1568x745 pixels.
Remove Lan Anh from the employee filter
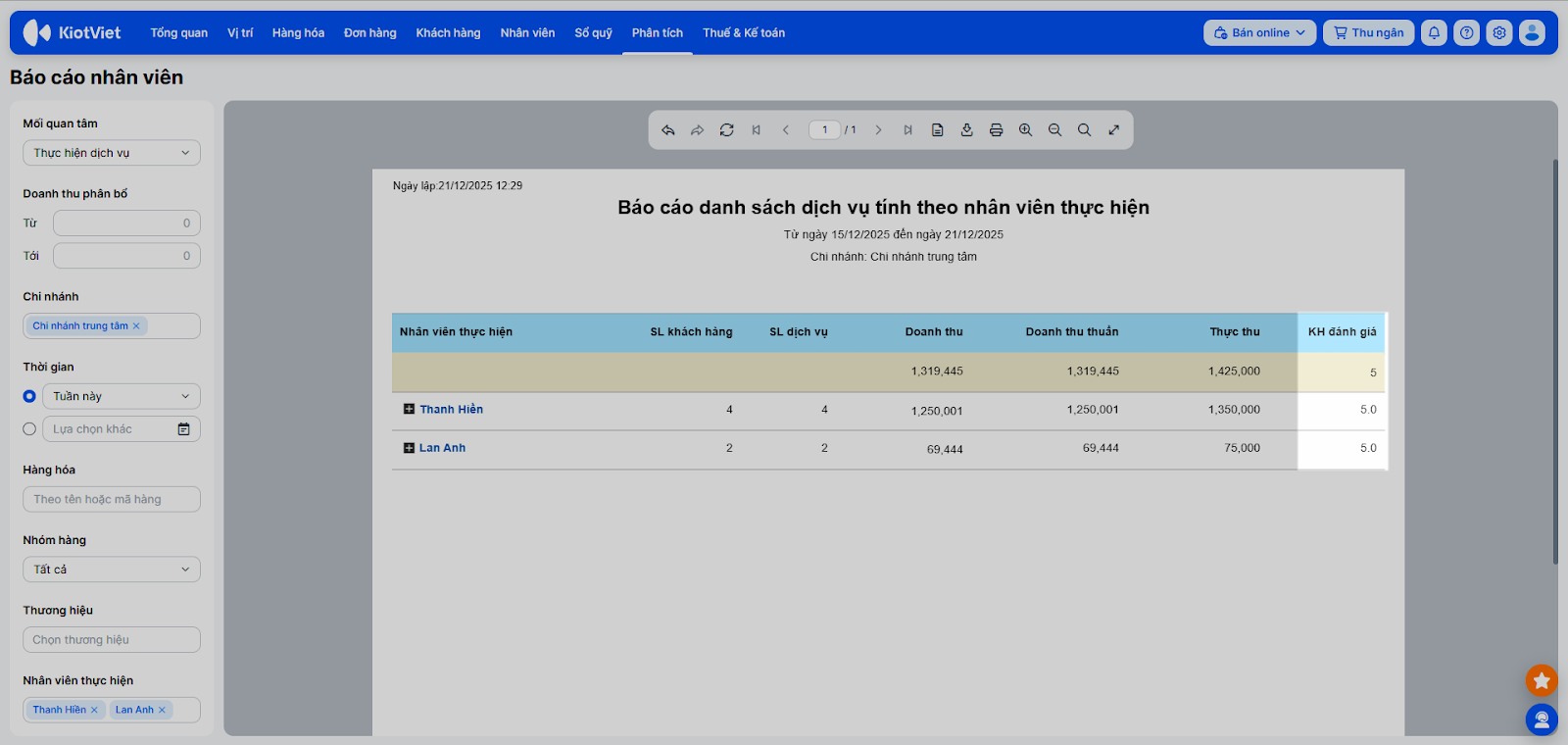coord(162,710)
